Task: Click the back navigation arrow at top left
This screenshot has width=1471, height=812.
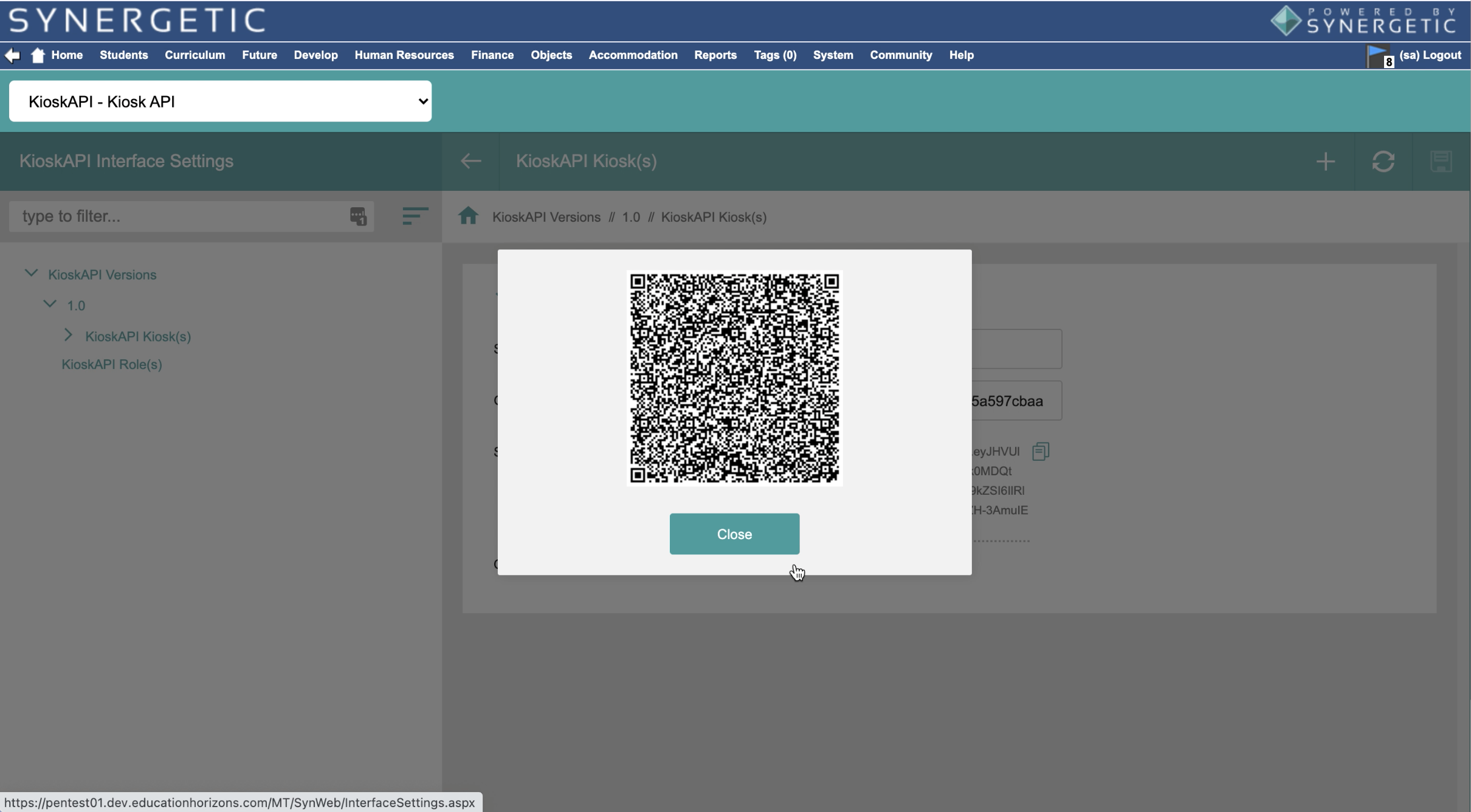Action: [13, 55]
